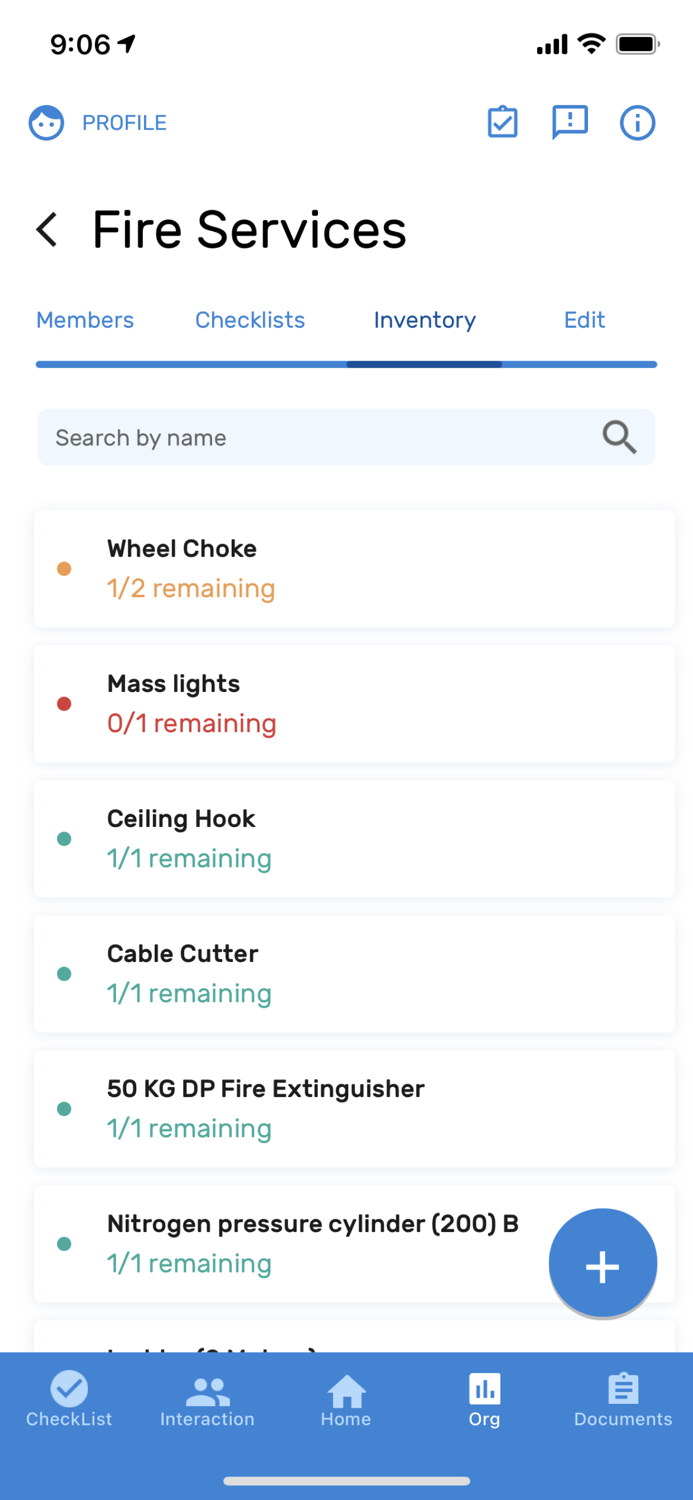Open CheckList in bottom navigation

click(x=69, y=1400)
